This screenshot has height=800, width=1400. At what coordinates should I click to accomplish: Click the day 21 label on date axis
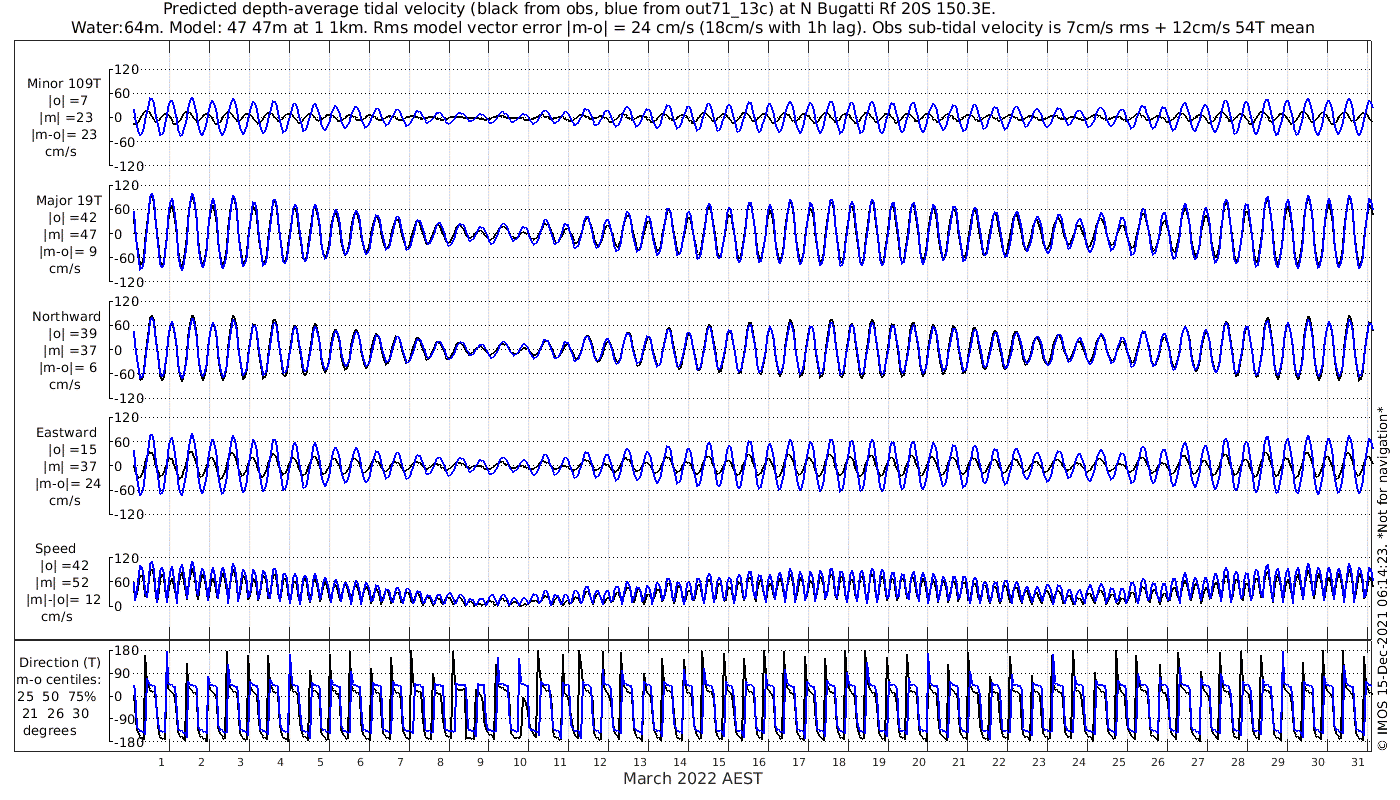click(959, 762)
